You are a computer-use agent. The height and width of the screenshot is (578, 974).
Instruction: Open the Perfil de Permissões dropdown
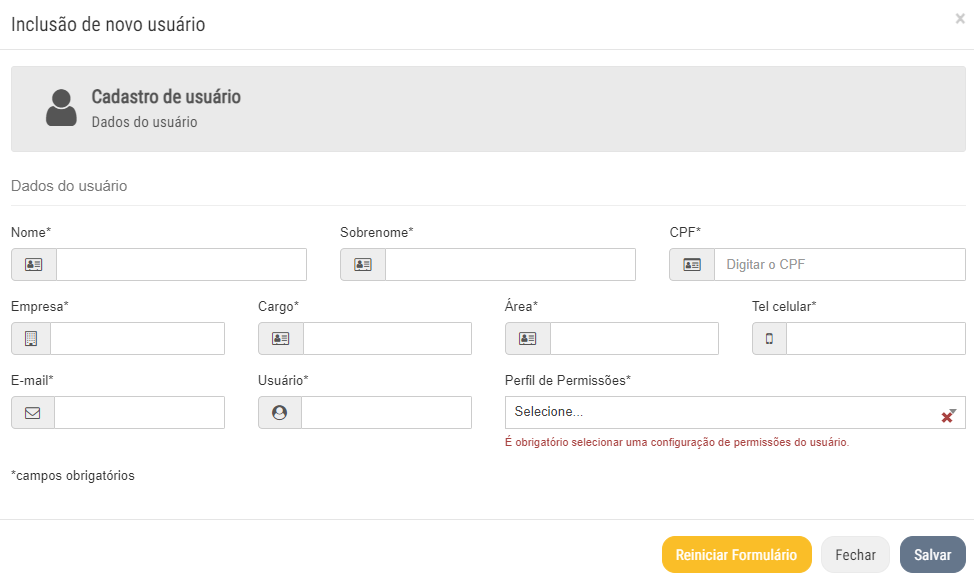pyautogui.click(x=720, y=412)
